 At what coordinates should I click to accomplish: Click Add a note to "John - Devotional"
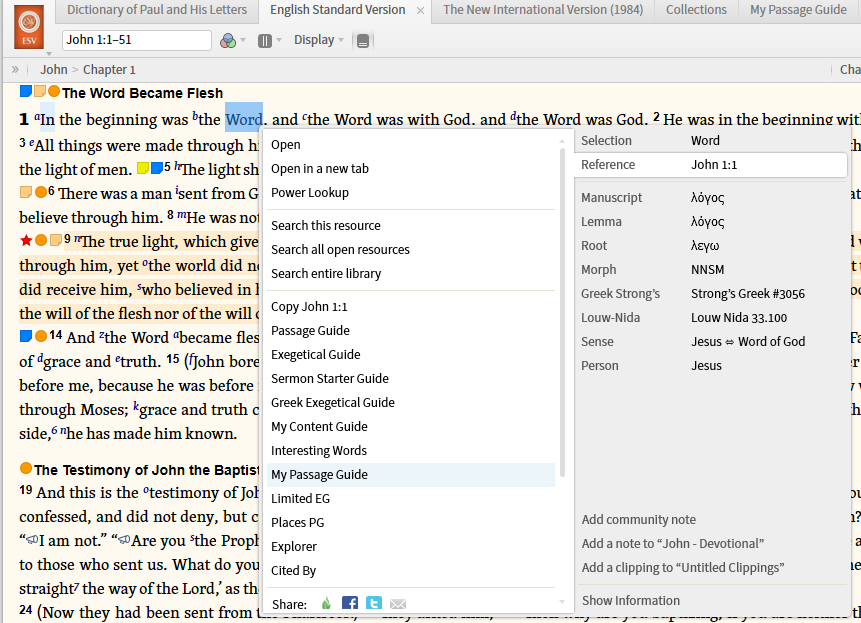[673, 543]
